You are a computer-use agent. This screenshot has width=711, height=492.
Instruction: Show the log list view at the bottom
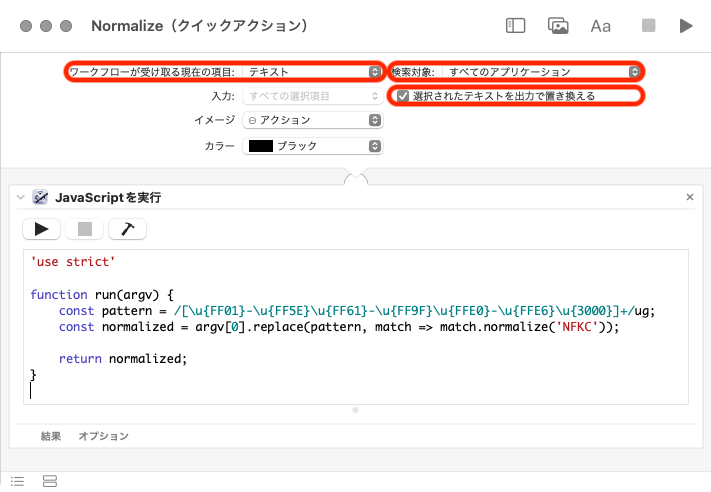(x=17, y=481)
